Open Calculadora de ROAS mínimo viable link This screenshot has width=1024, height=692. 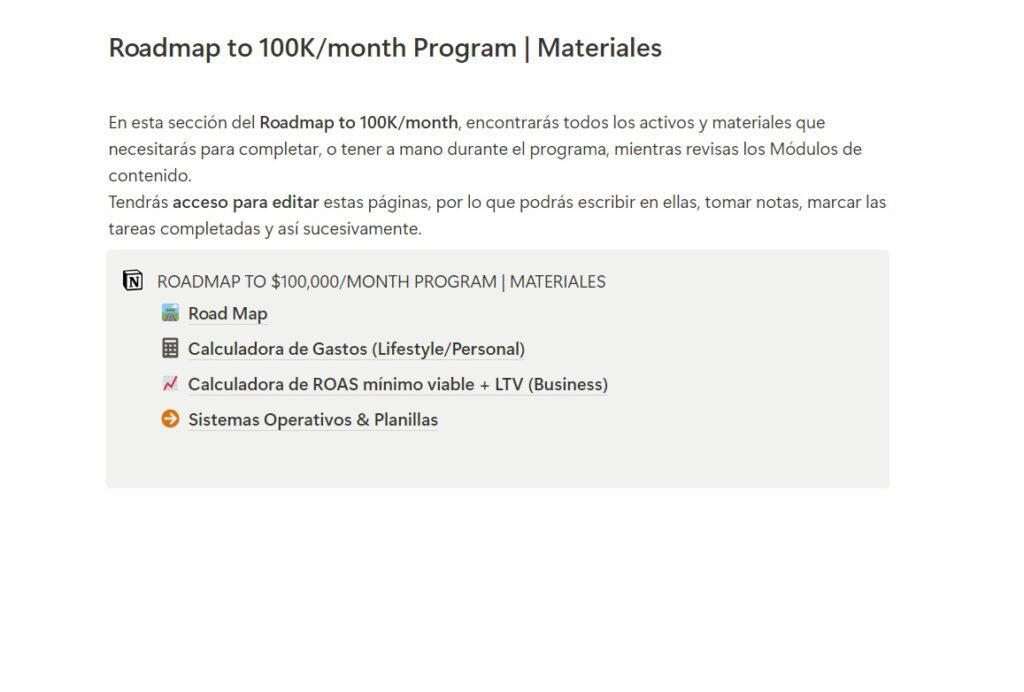(398, 385)
